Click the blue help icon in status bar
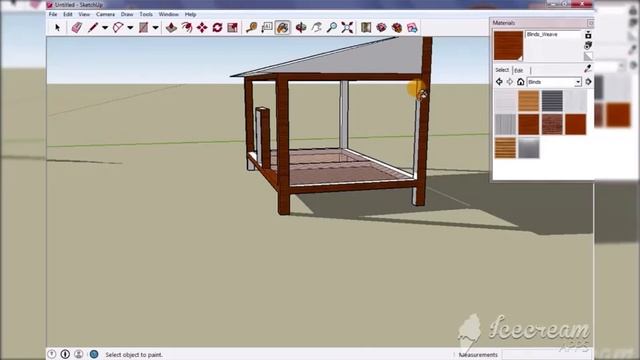 click(94, 354)
